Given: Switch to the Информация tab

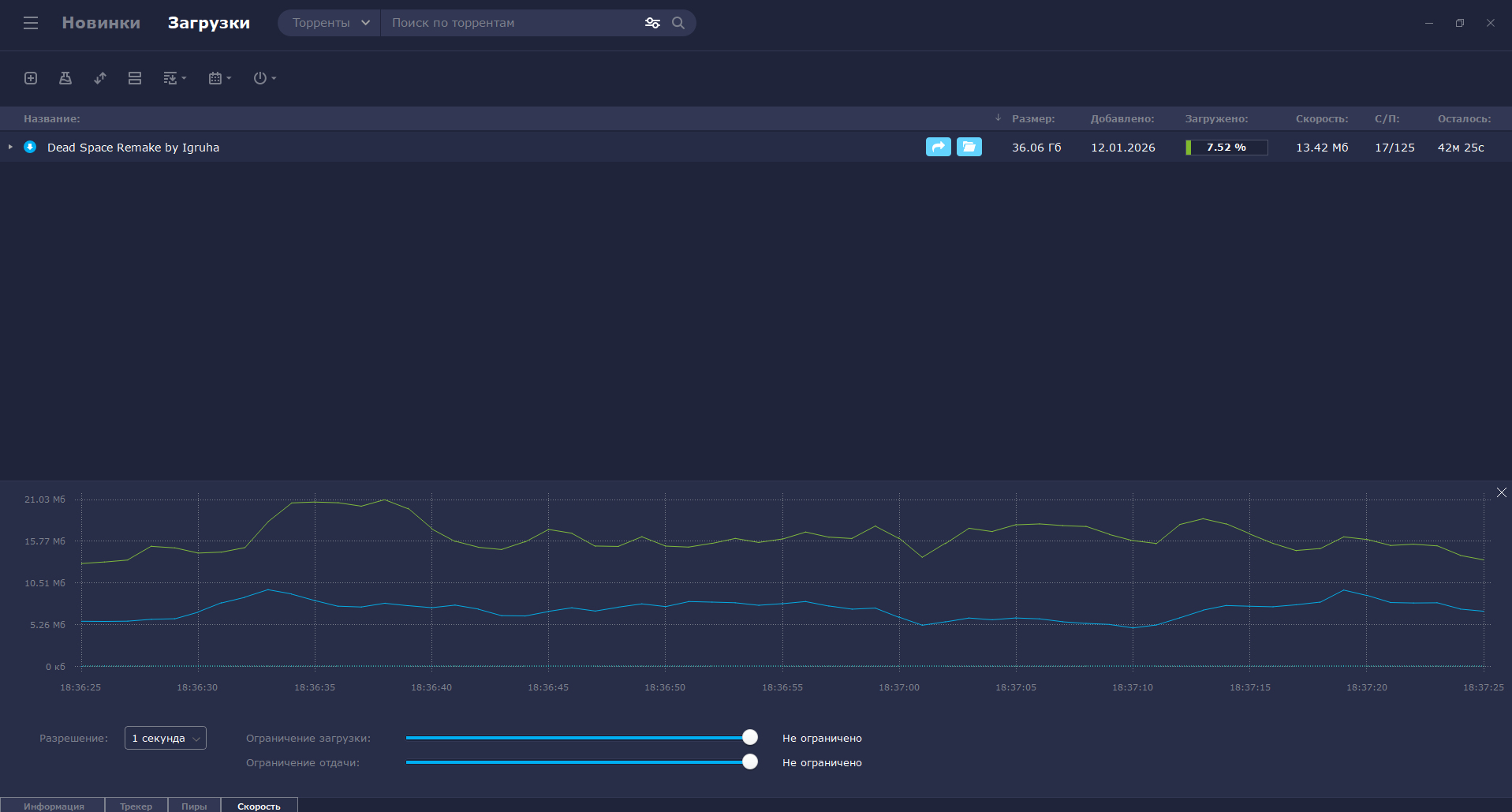Looking at the screenshot, I should pos(54,806).
